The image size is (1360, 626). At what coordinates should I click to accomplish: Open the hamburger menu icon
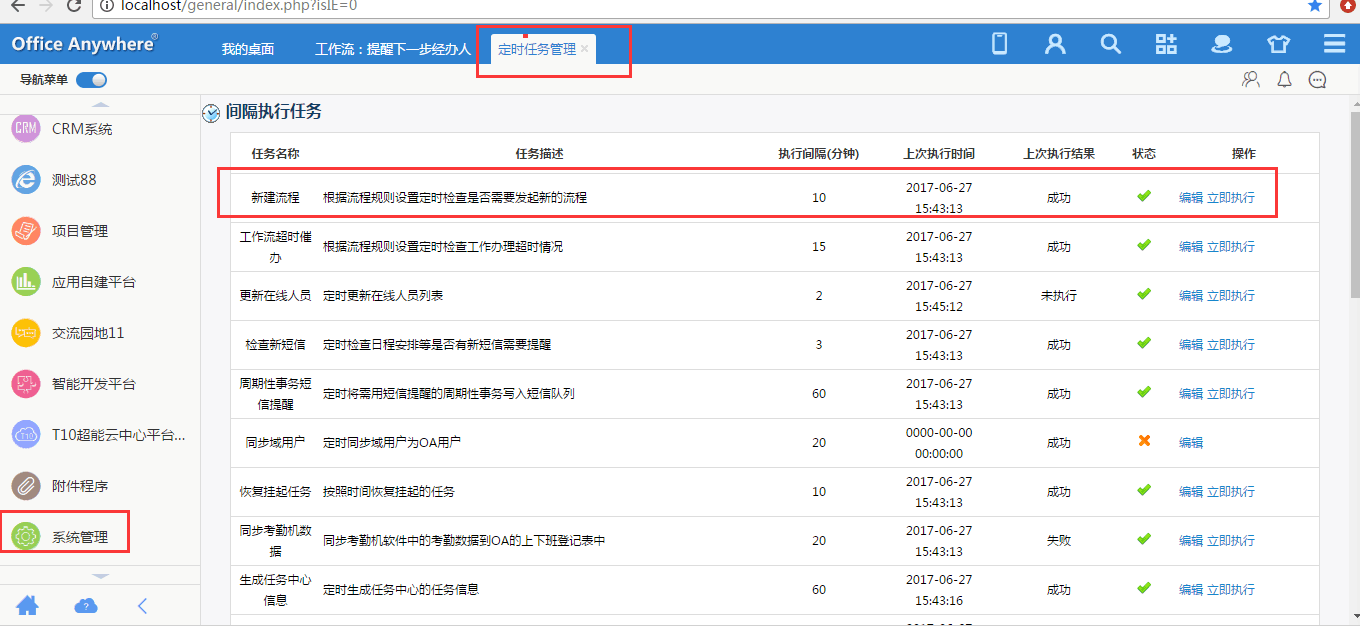[x=1334, y=44]
